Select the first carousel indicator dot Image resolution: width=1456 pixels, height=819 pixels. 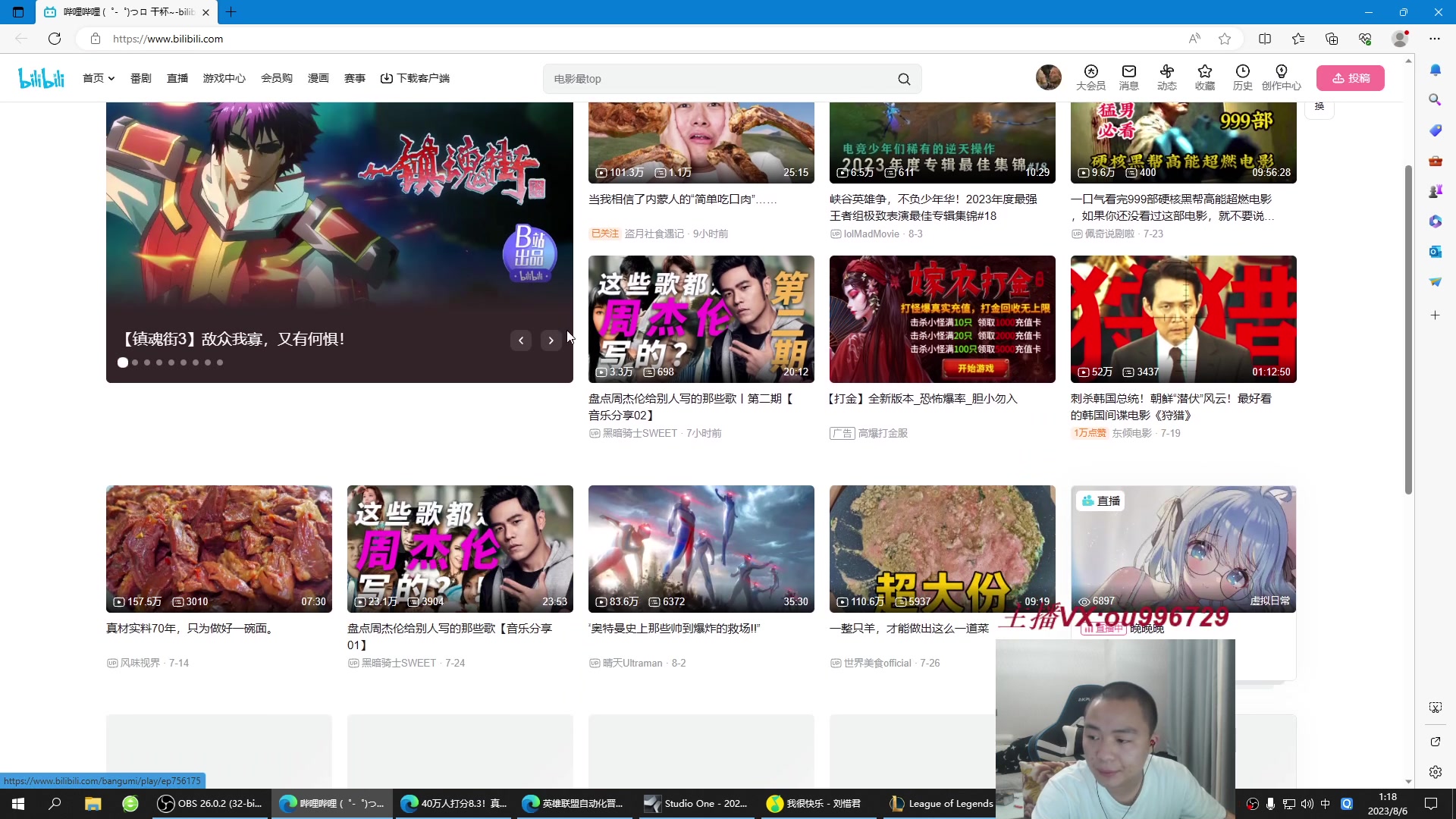123,362
